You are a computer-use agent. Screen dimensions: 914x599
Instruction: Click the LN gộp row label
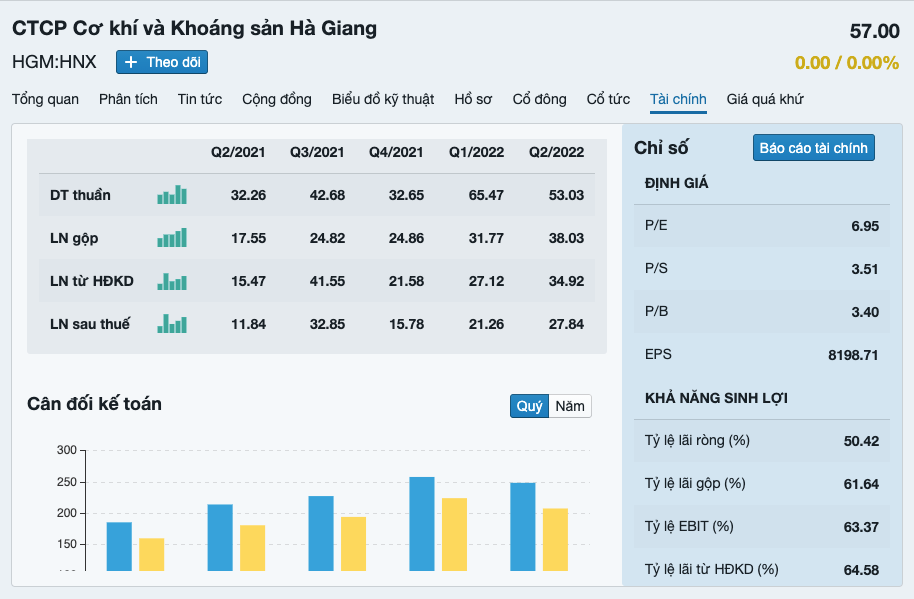(x=74, y=238)
